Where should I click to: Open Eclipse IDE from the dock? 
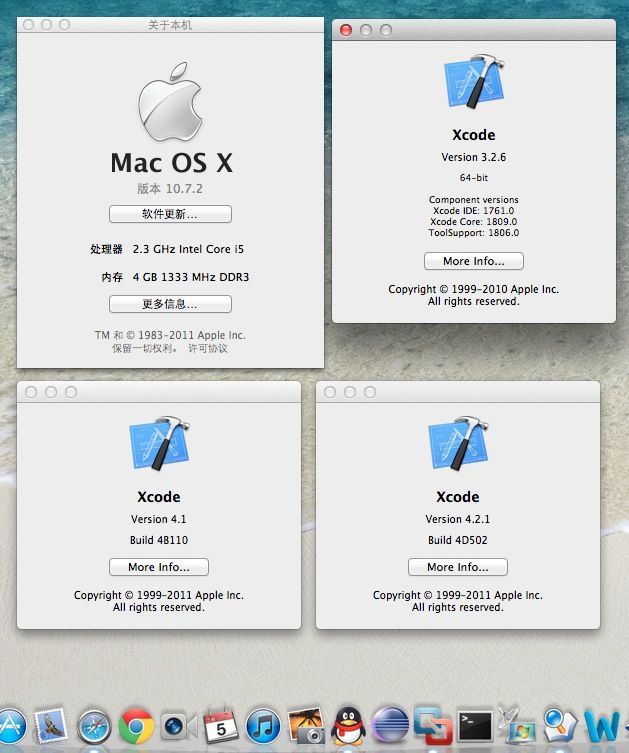[x=390, y=726]
